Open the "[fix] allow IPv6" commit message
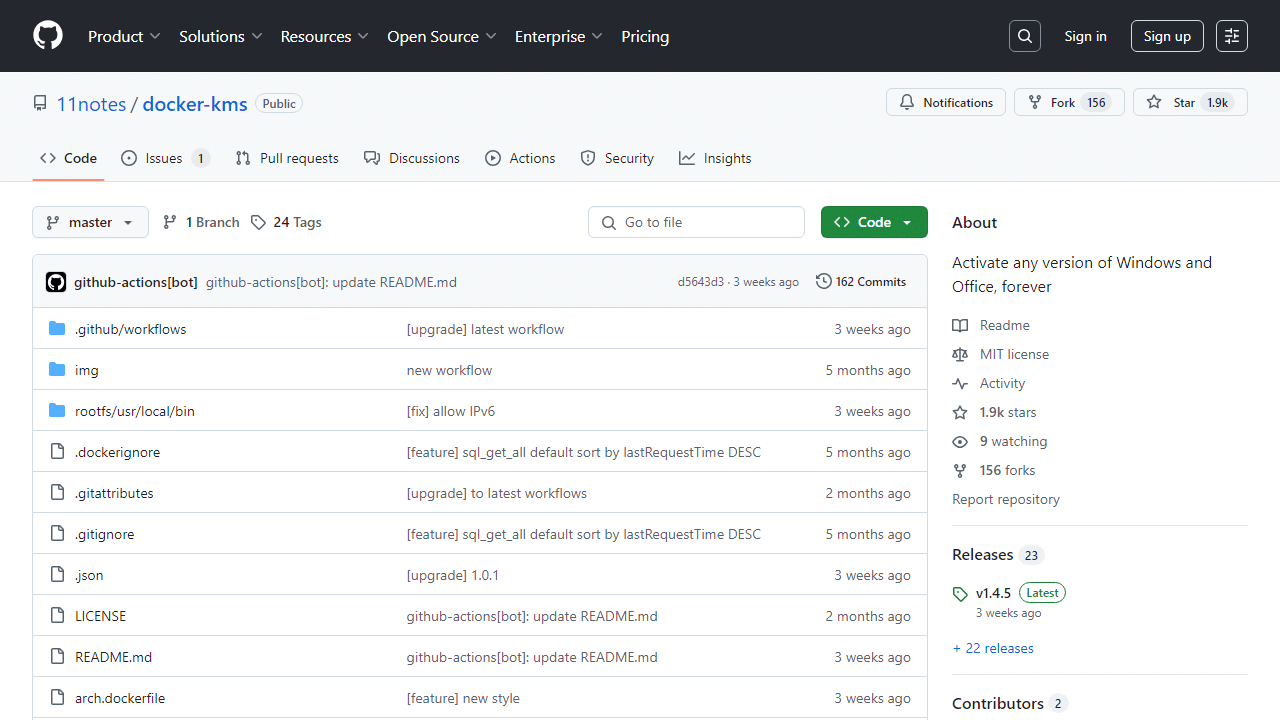Viewport: 1280px width, 720px height. (451, 411)
